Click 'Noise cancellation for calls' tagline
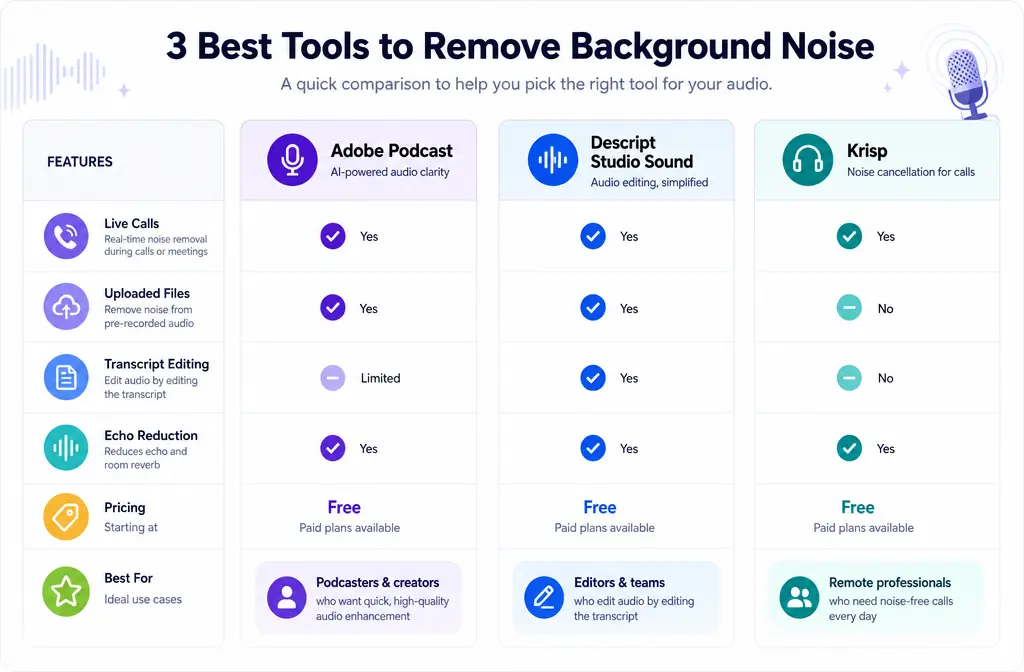Image resolution: width=1024 pixels, height=672 pixels. [x=911, y=172]
